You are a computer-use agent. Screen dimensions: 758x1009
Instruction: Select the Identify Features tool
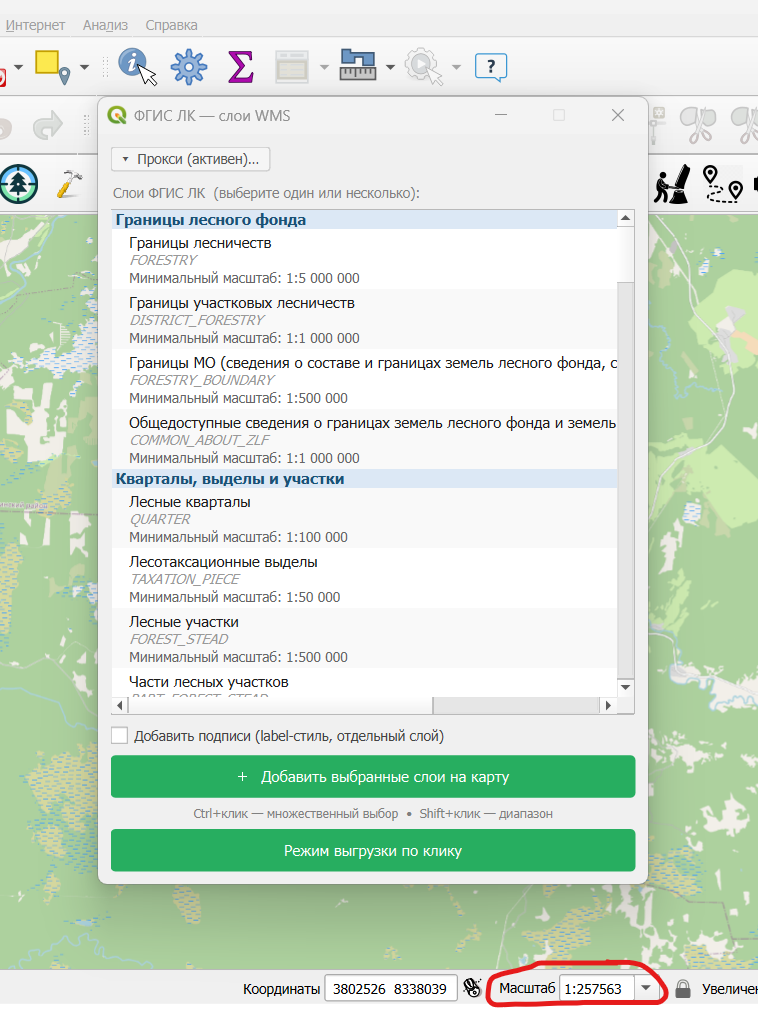tap(137, 66)
